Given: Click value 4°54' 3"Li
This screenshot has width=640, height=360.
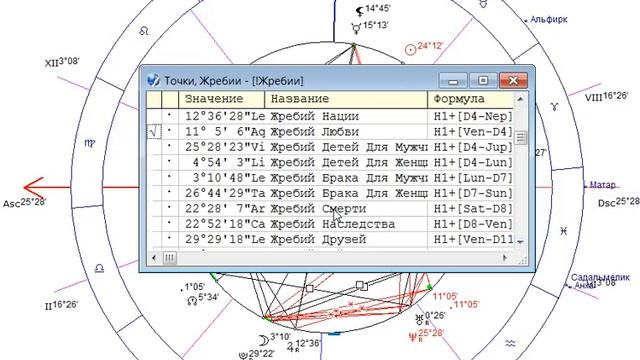Looking at the screenshot, I should (229, 162).
